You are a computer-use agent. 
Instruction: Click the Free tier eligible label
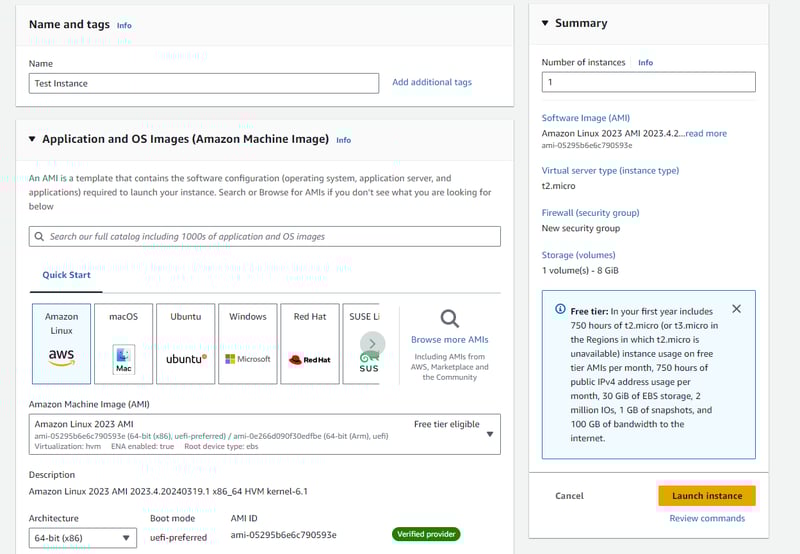446,424
